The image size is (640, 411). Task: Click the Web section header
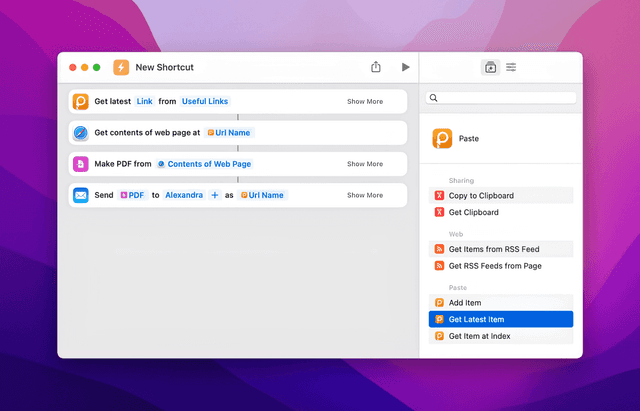[x=456, y=234]
